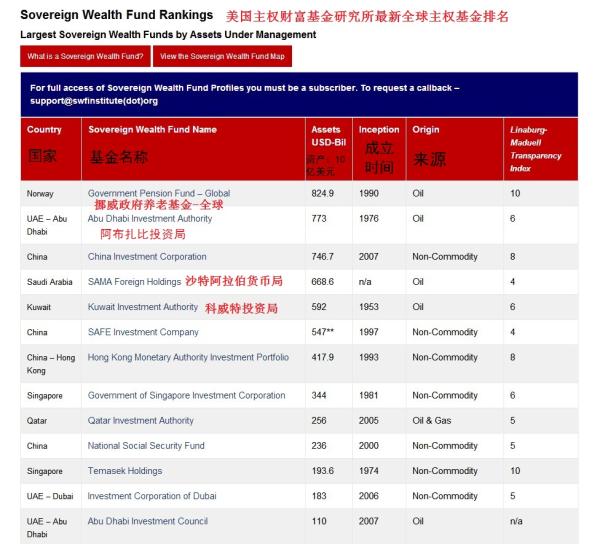Click the Linaburg-Maduell Transparency Index header
Viewport: 600px width, 544px height.
click(536, 149)
